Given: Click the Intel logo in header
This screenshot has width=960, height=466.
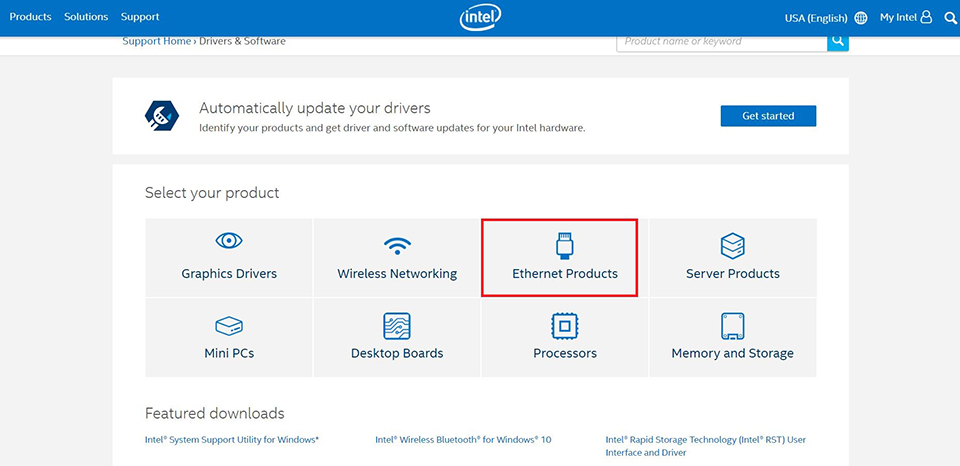Looking at the screenshot, I should point(481,18).
